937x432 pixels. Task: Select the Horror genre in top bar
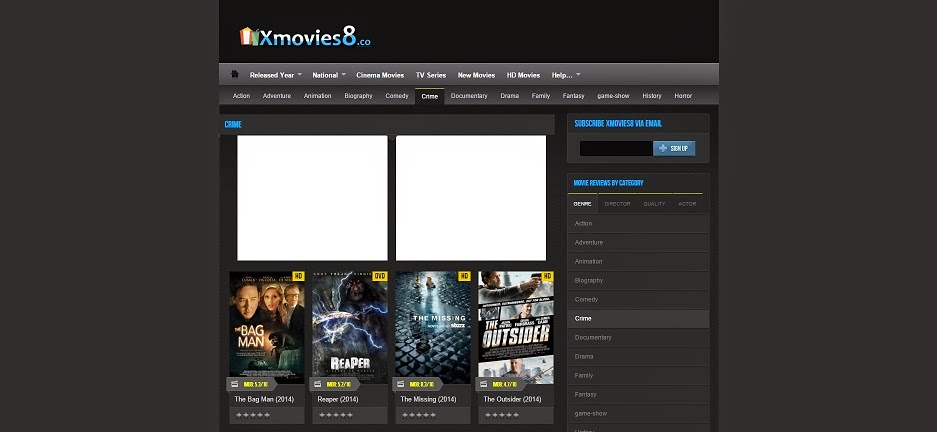tap(683, 96)
